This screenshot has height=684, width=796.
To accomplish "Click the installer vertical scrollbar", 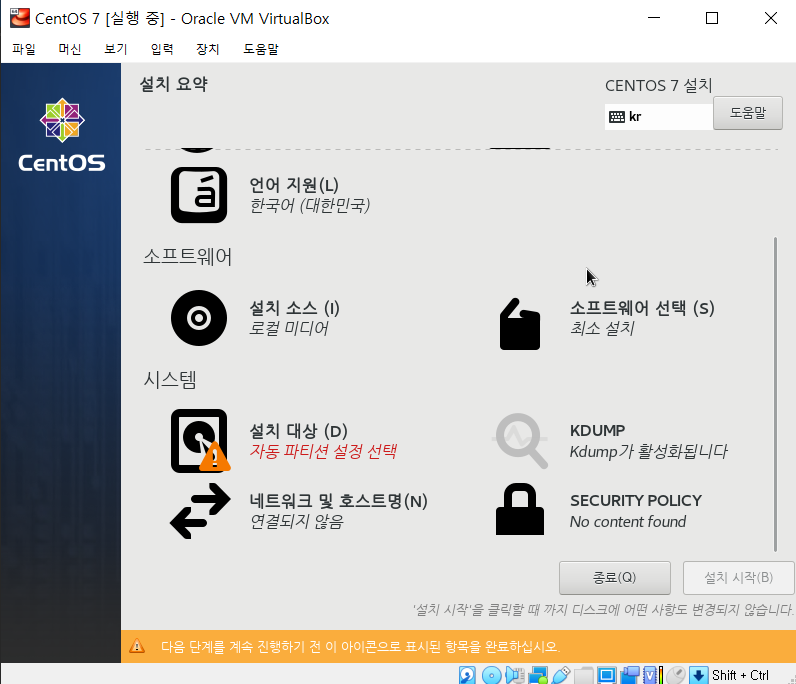I will (x=775, y=394).
